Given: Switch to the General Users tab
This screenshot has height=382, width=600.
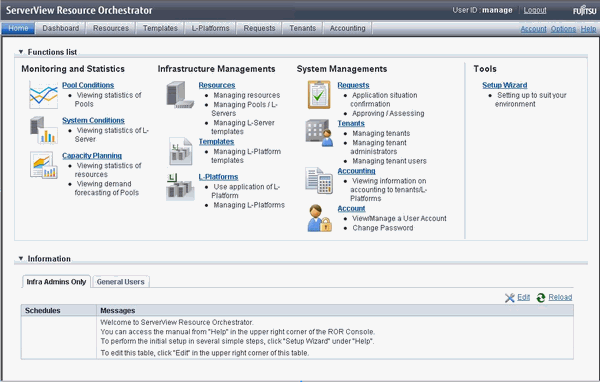Looking at the screenshot, I should 121,282.
